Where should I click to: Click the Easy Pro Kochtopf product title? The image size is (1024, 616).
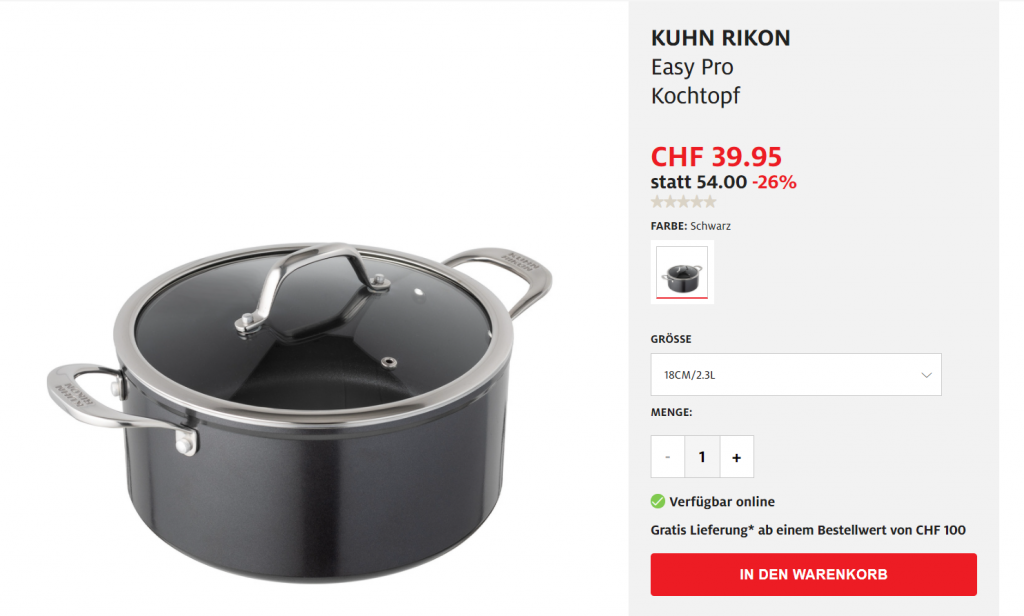(x=696, y=81)
